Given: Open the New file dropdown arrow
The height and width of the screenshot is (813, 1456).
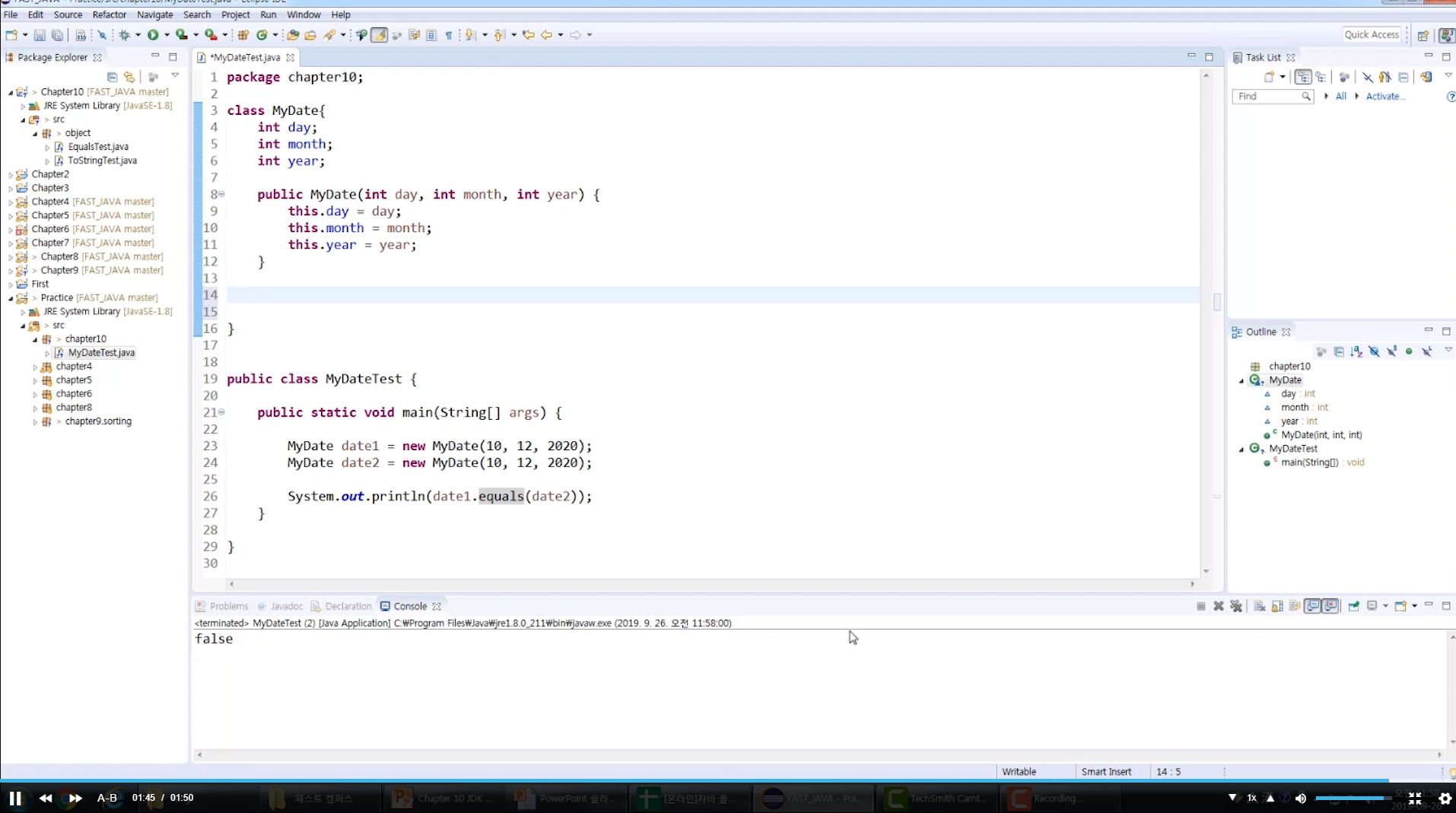Looking at the screenshot, I should pyautogui.click(x=25, y=35).
